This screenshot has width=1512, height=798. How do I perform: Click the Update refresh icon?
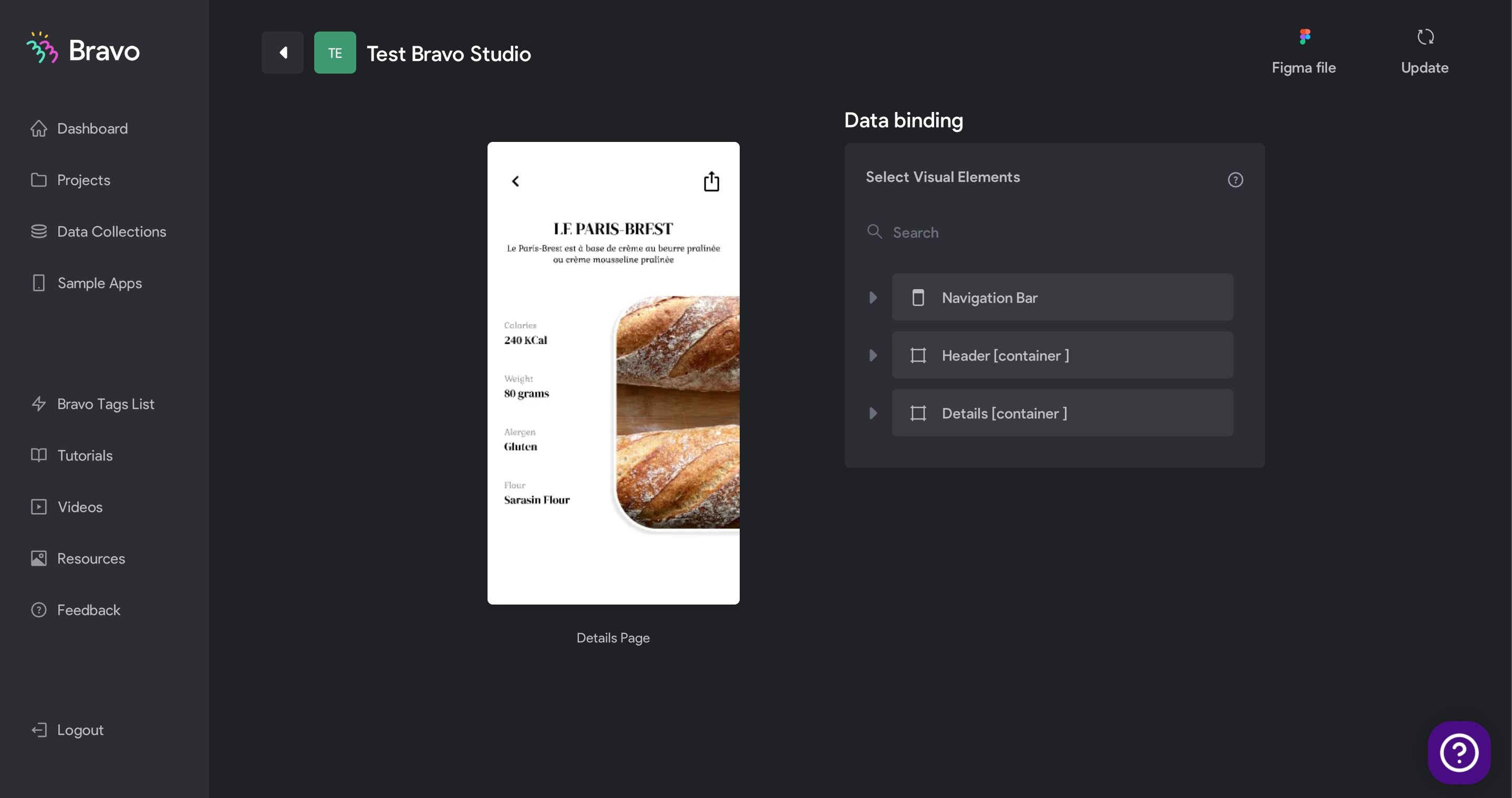click(1425, 37)
